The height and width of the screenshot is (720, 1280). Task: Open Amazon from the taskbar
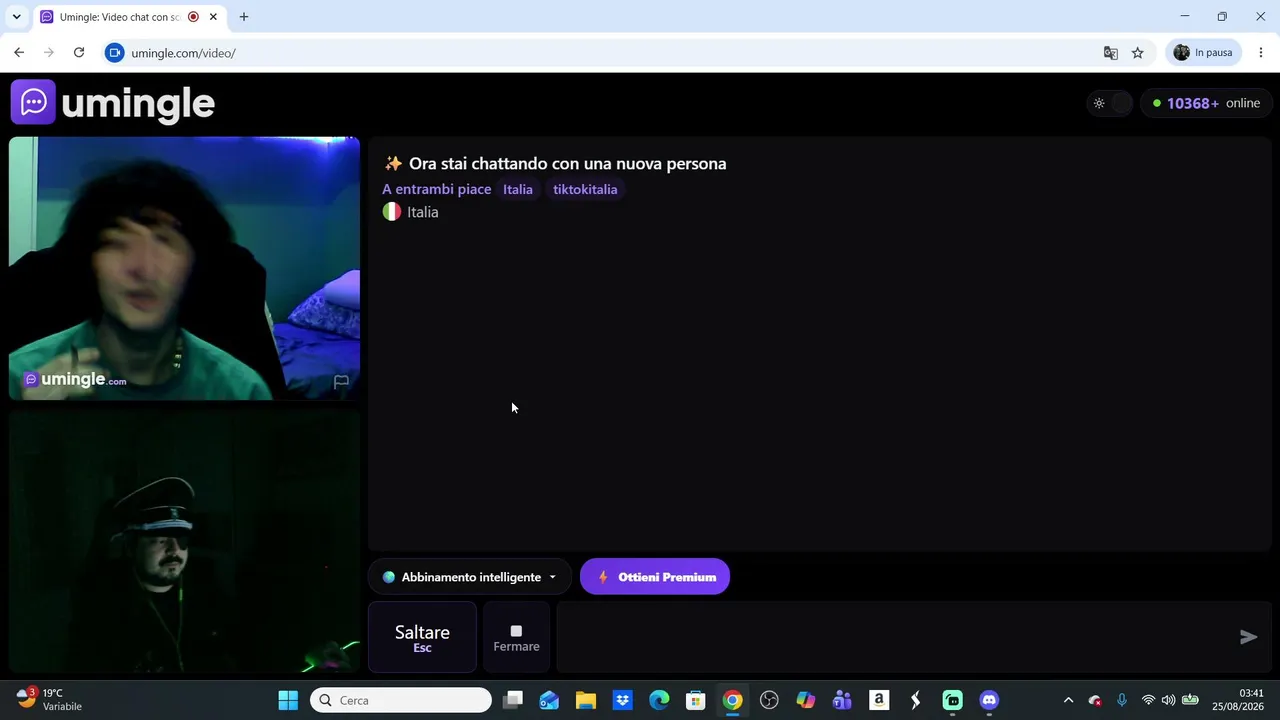879,700
